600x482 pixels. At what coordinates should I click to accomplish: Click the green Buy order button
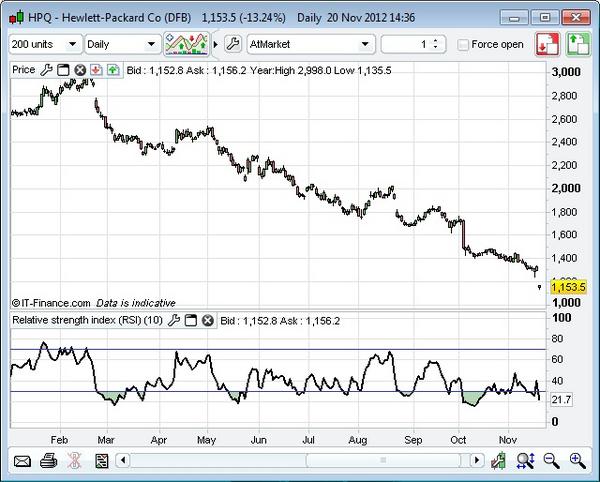click(578, 45)
